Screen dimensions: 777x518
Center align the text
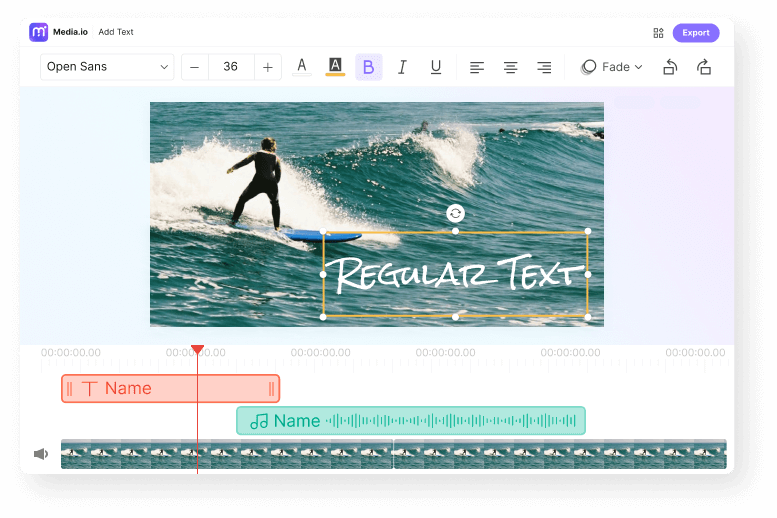[x=510, y=67]
